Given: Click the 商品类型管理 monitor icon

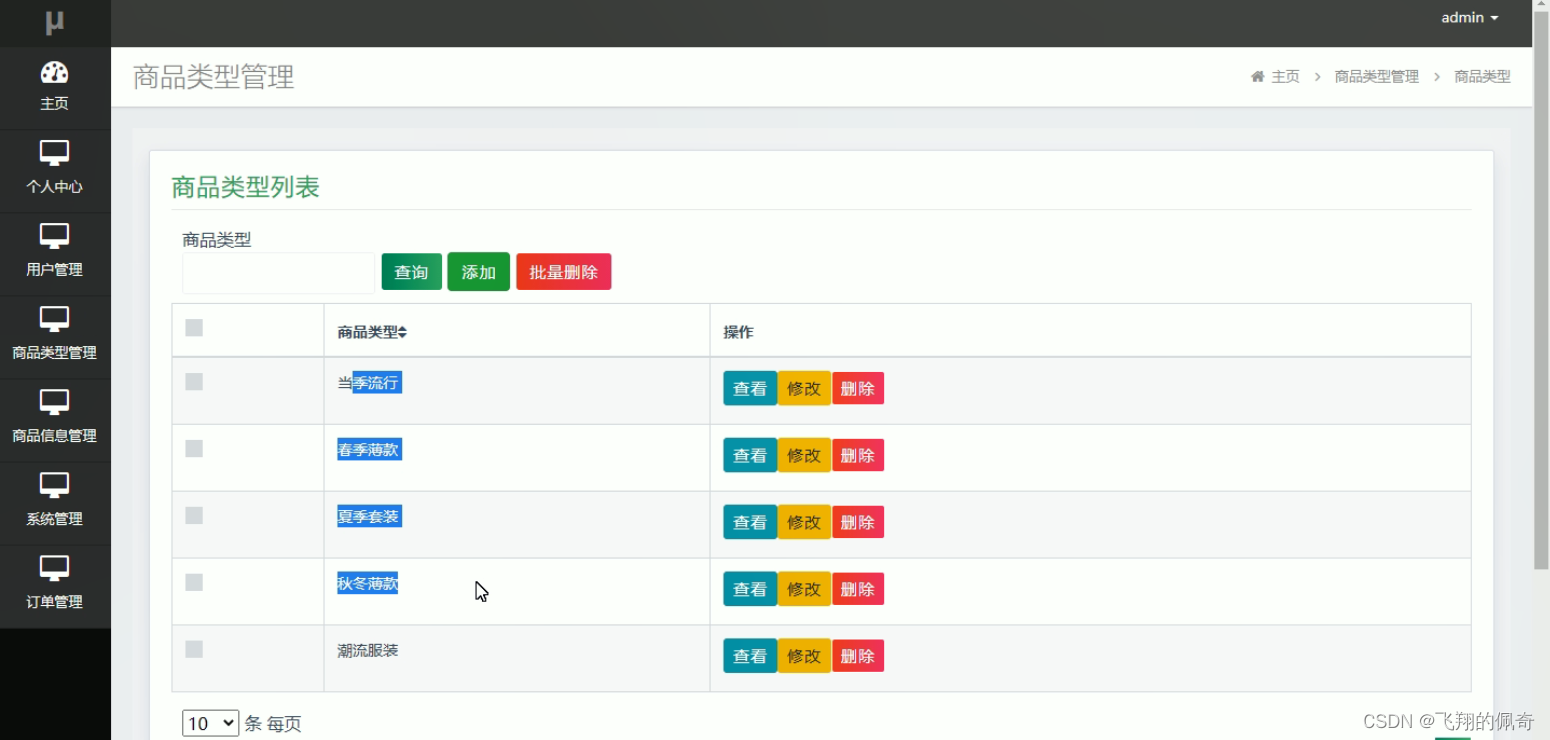Looking at the screenshot, I should 54,320.
